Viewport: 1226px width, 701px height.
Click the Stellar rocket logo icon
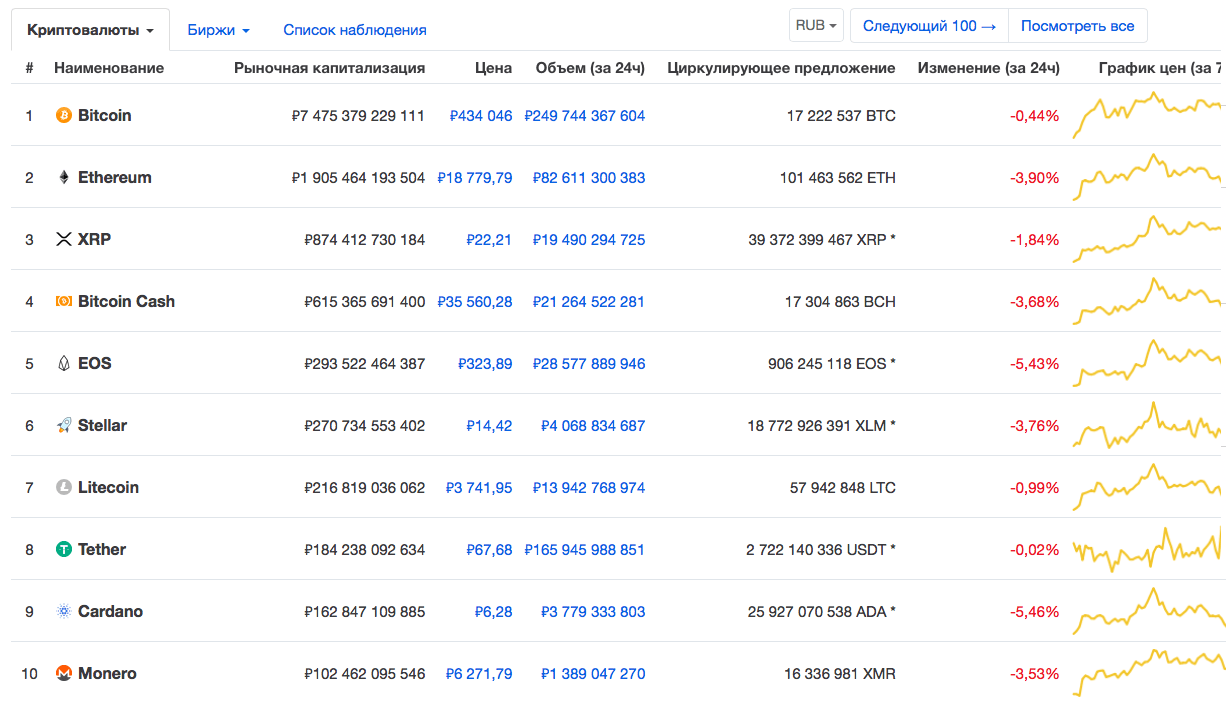click(x=64, y=426)
